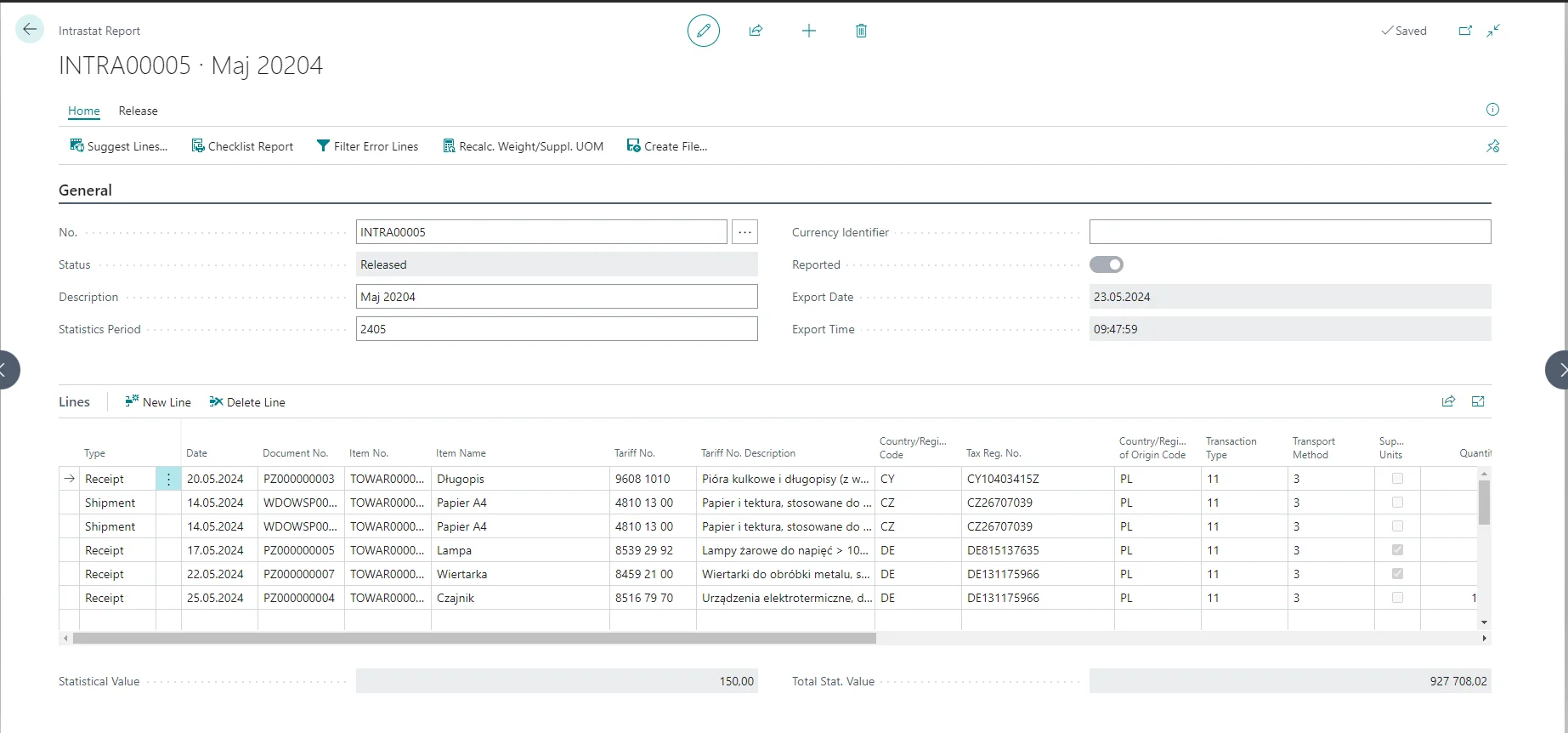Switch to the Release tab
This screenshot has height=733, width=1568.
[138, 111]
